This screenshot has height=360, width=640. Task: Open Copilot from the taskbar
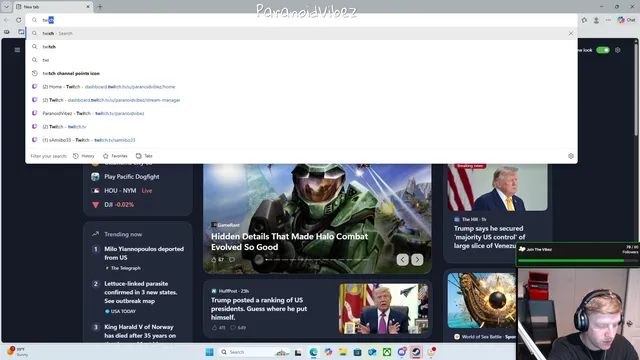328,352
